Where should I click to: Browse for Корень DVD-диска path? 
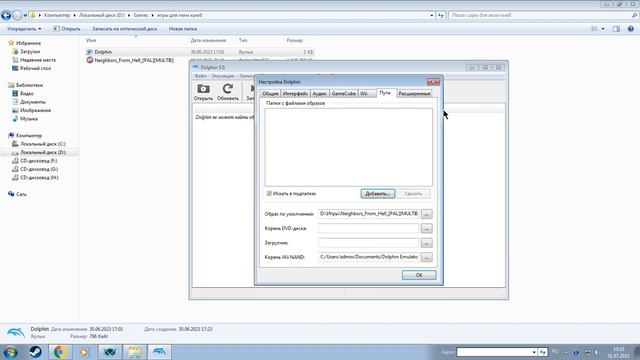[x=427, y=229]
